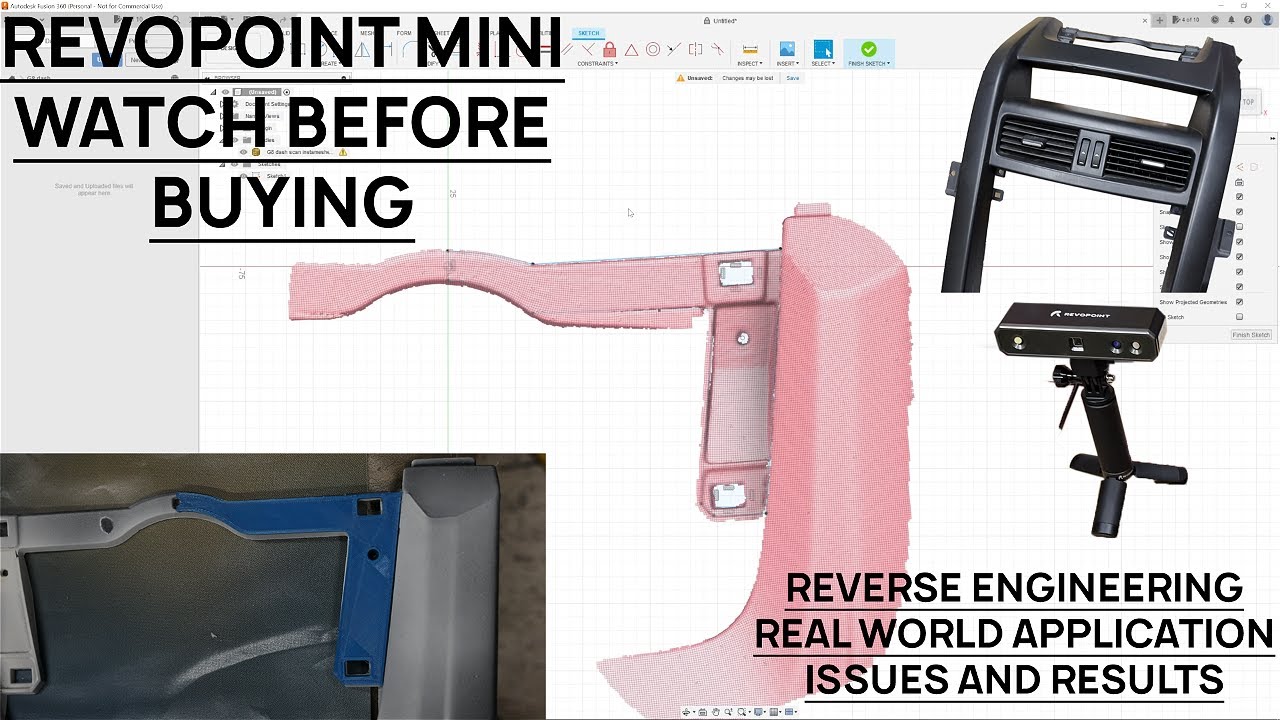The image size is (1280, 720).
Task: Select the Untitled* document tab
Action: tap(722, 20)
